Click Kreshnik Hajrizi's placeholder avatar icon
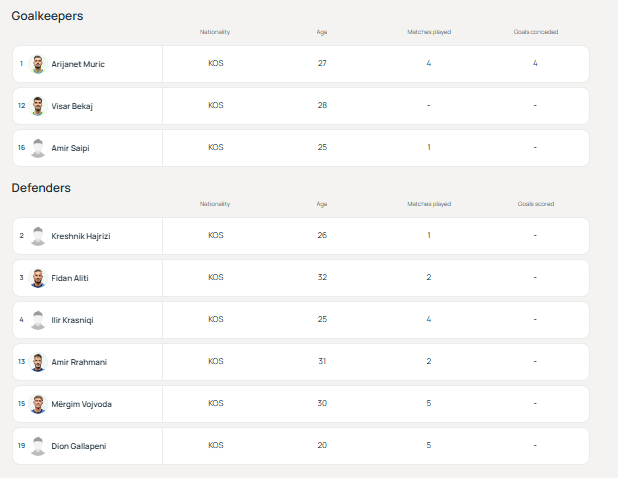Screen dimensions: 618x478 click(38, 236)
